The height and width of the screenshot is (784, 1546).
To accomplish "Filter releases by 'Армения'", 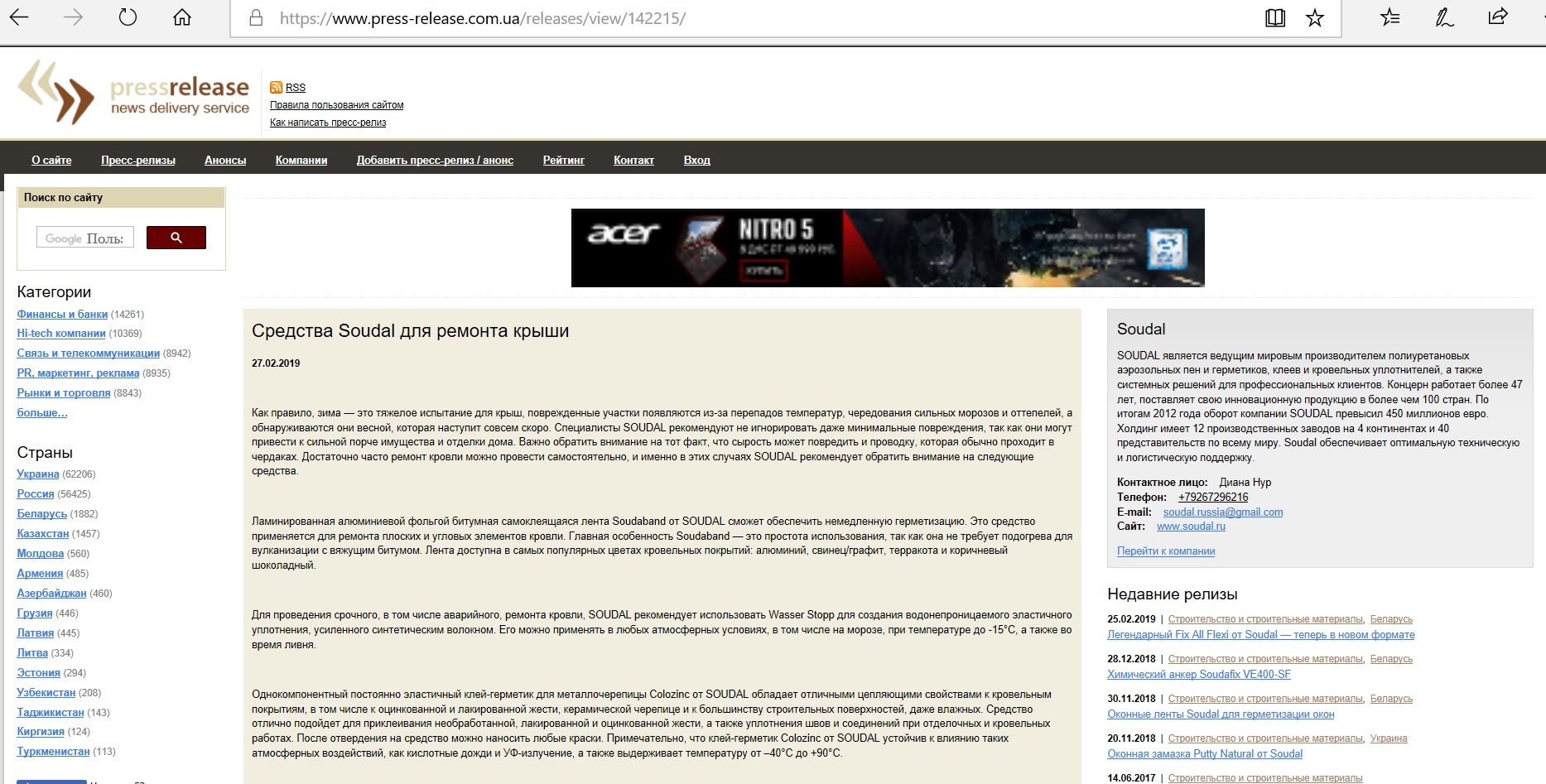I will (40, 573).
